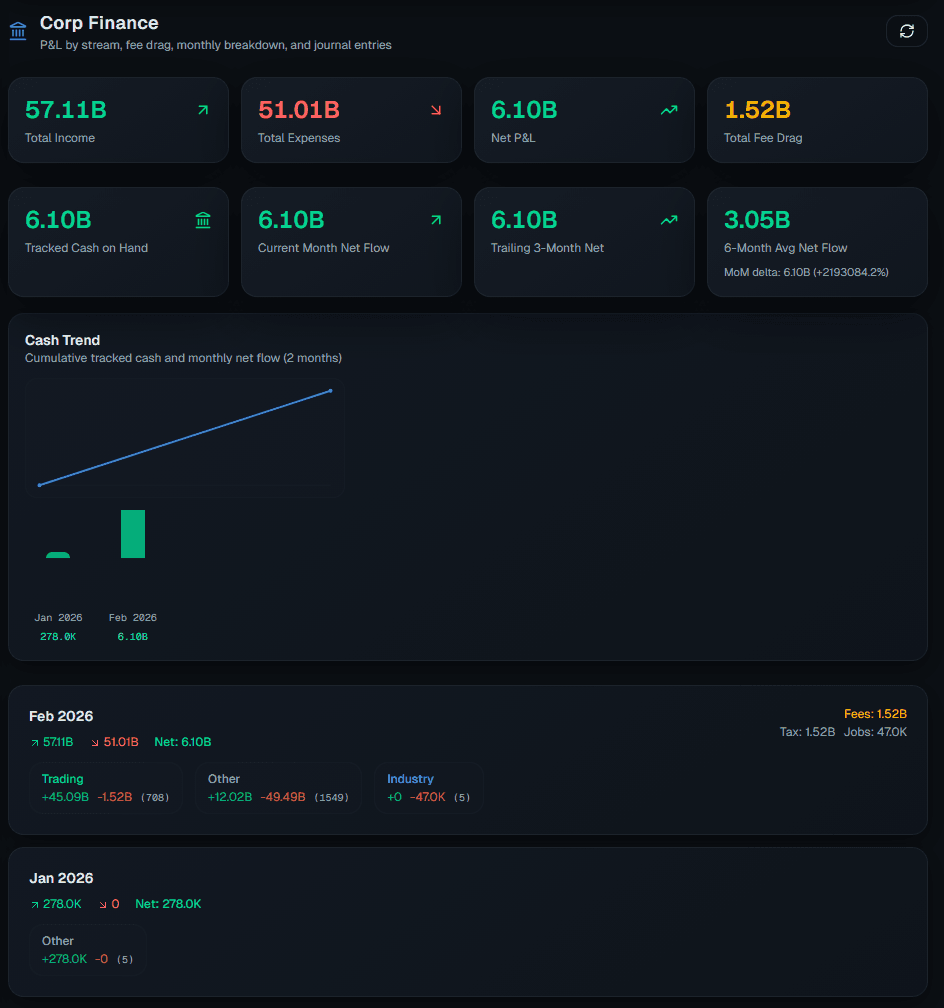This screenshot has width=944, height=1008.
Task: Click the trending-line icon on Net P&L card
Action: [668, 110]
